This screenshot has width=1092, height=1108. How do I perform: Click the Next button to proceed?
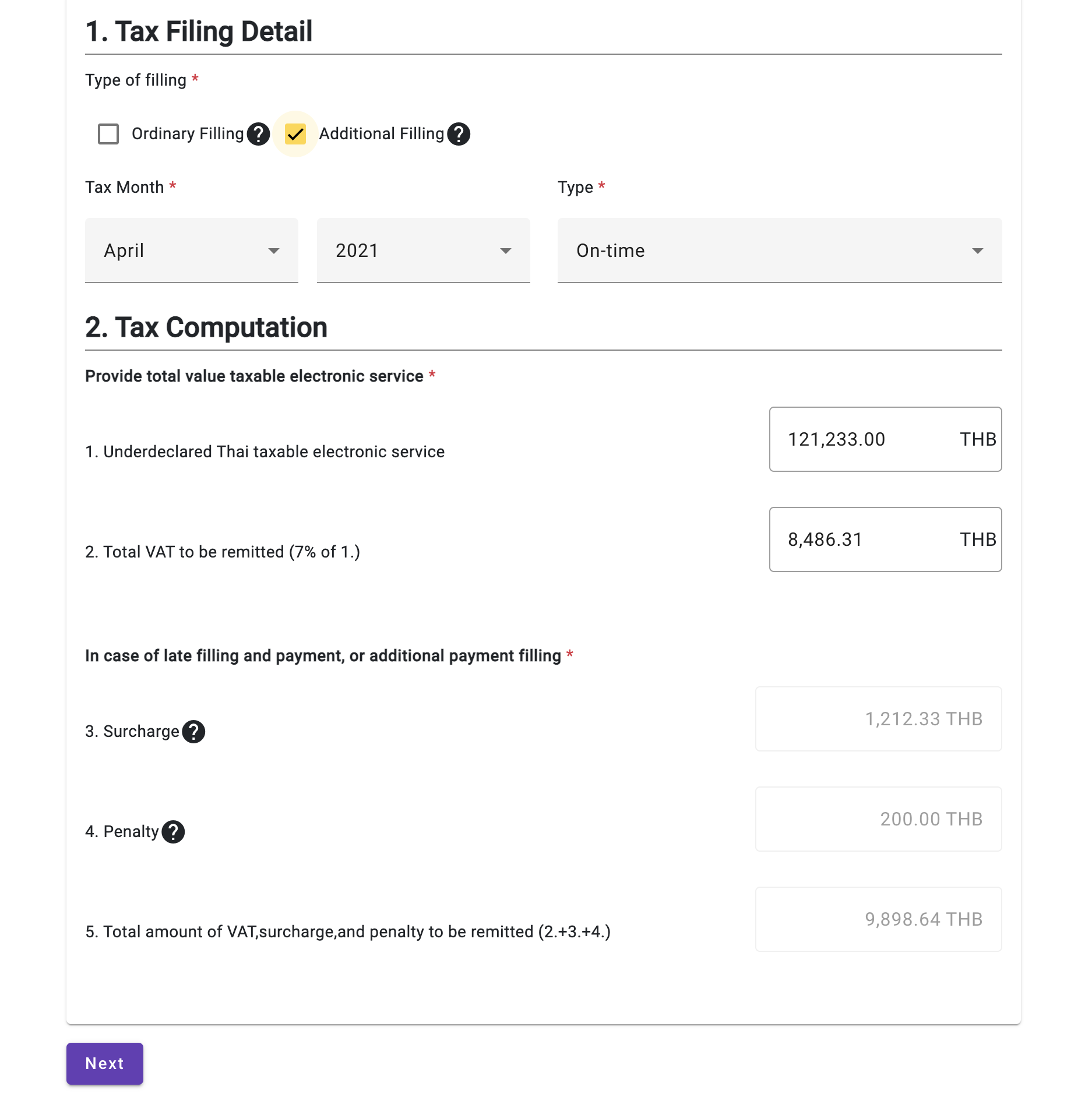click(104, 1063)
